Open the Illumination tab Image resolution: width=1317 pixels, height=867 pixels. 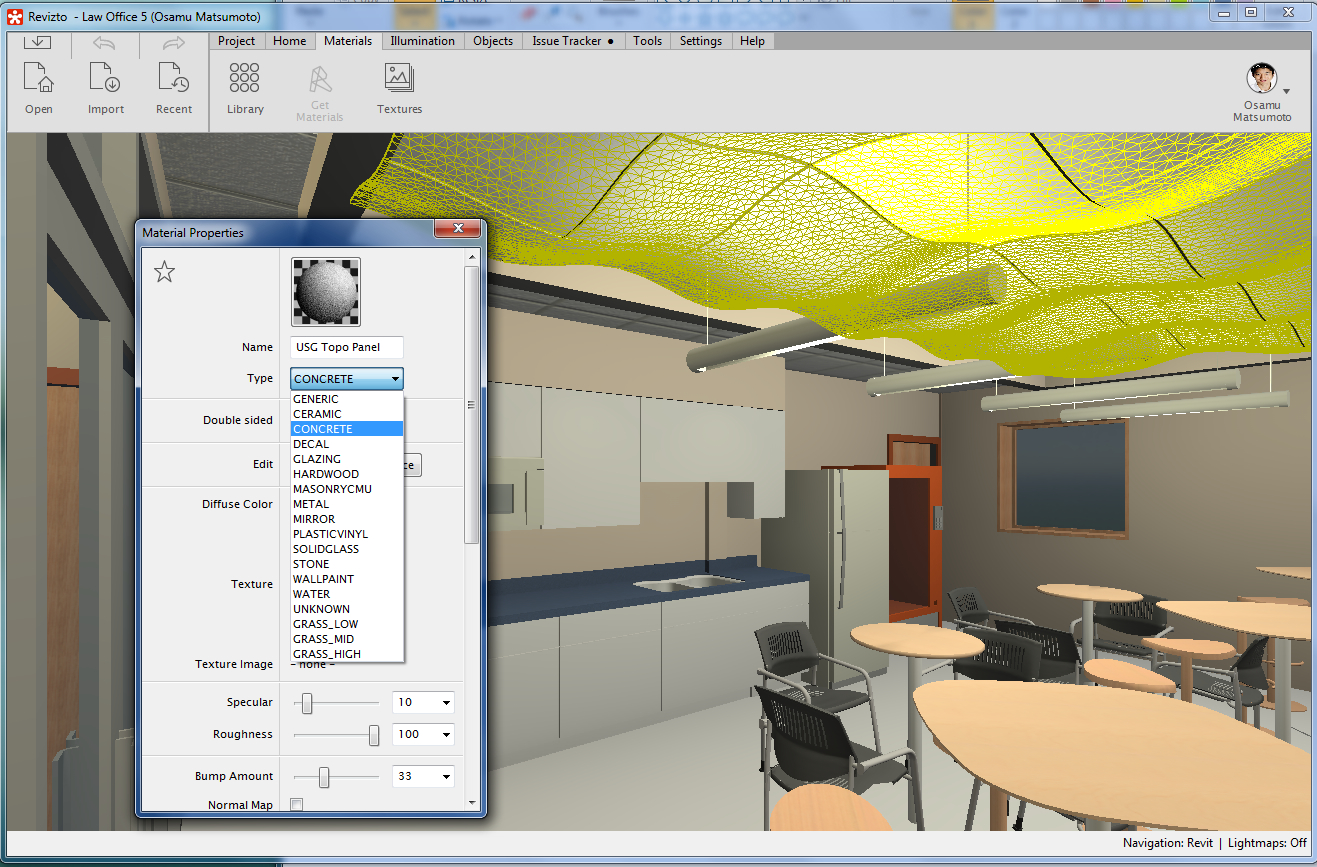coord(422,41)
